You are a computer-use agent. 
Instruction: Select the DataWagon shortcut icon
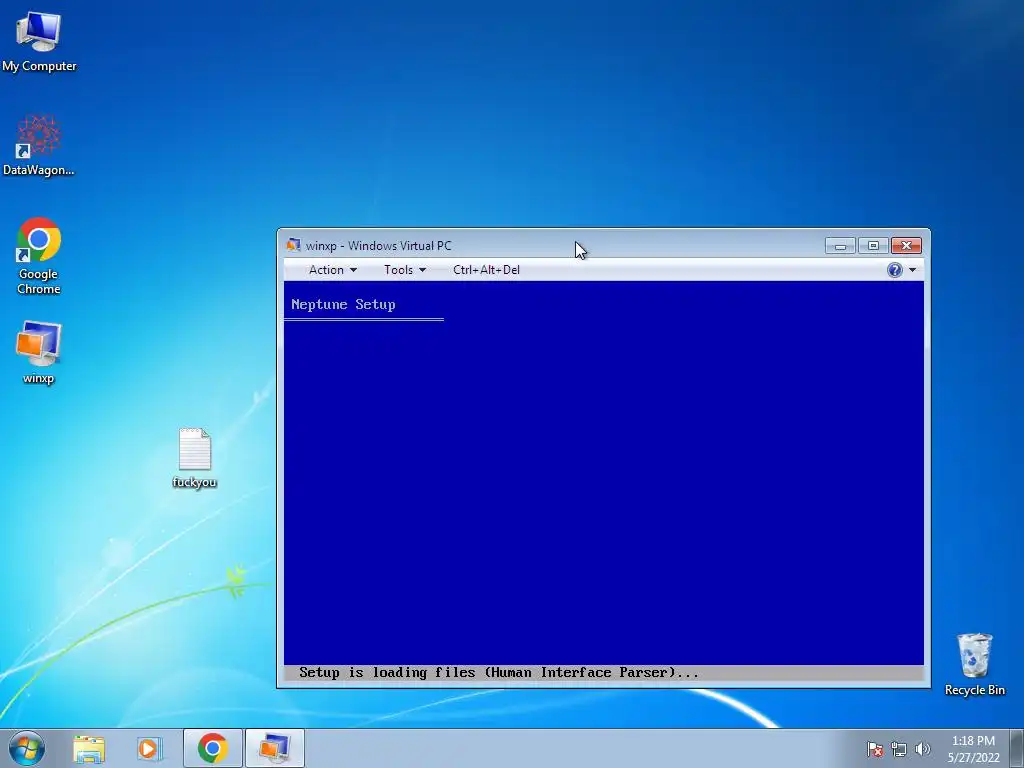click(x=39, y=145)
